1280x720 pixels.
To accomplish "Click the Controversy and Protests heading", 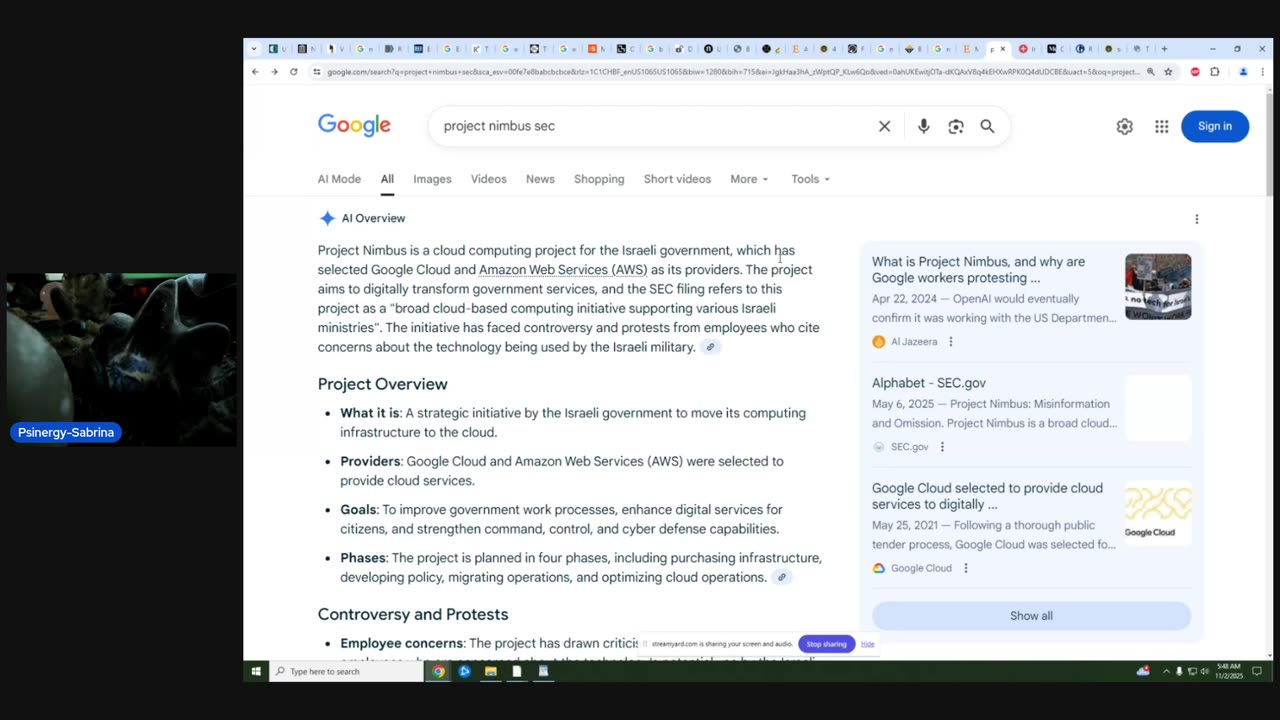I will click(413, 614).
